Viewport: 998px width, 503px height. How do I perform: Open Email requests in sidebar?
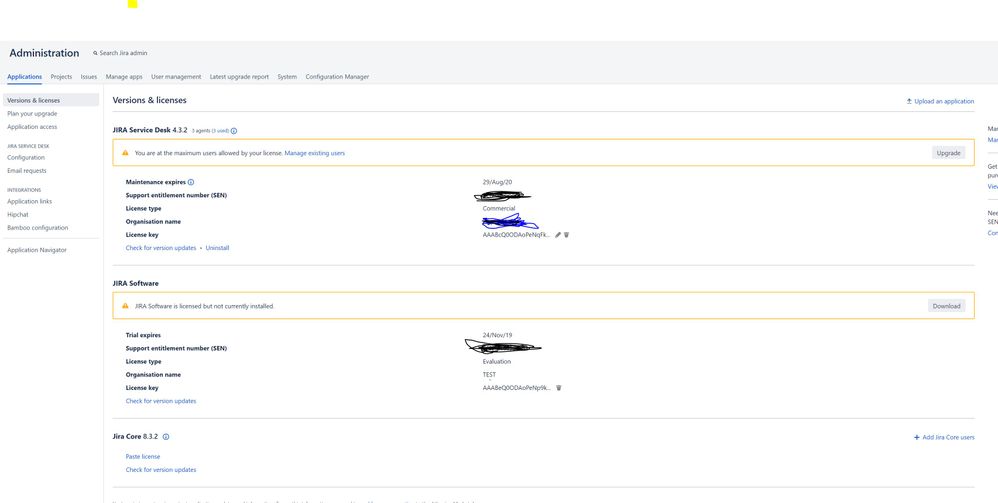pyautogui.click(x=27, y=171)
